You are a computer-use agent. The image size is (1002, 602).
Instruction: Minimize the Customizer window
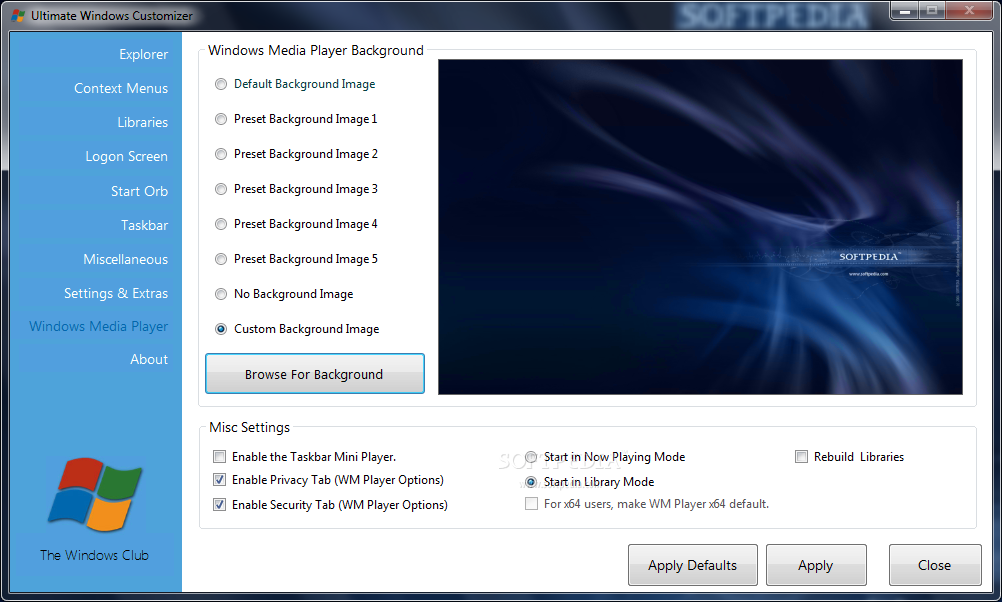coord(904,11)
